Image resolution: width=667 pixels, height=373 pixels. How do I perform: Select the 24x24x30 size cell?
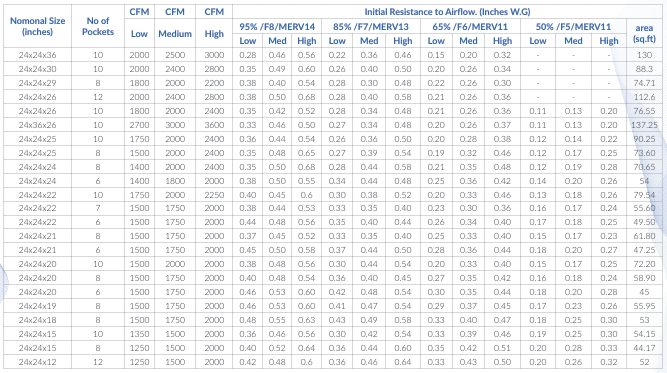tap(37, 69)
